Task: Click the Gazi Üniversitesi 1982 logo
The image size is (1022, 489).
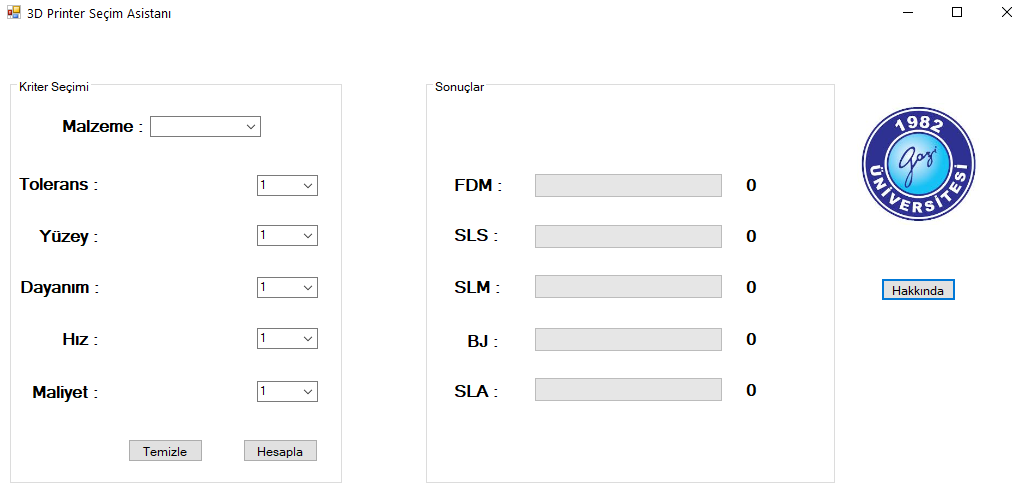Action: (918, 164)
